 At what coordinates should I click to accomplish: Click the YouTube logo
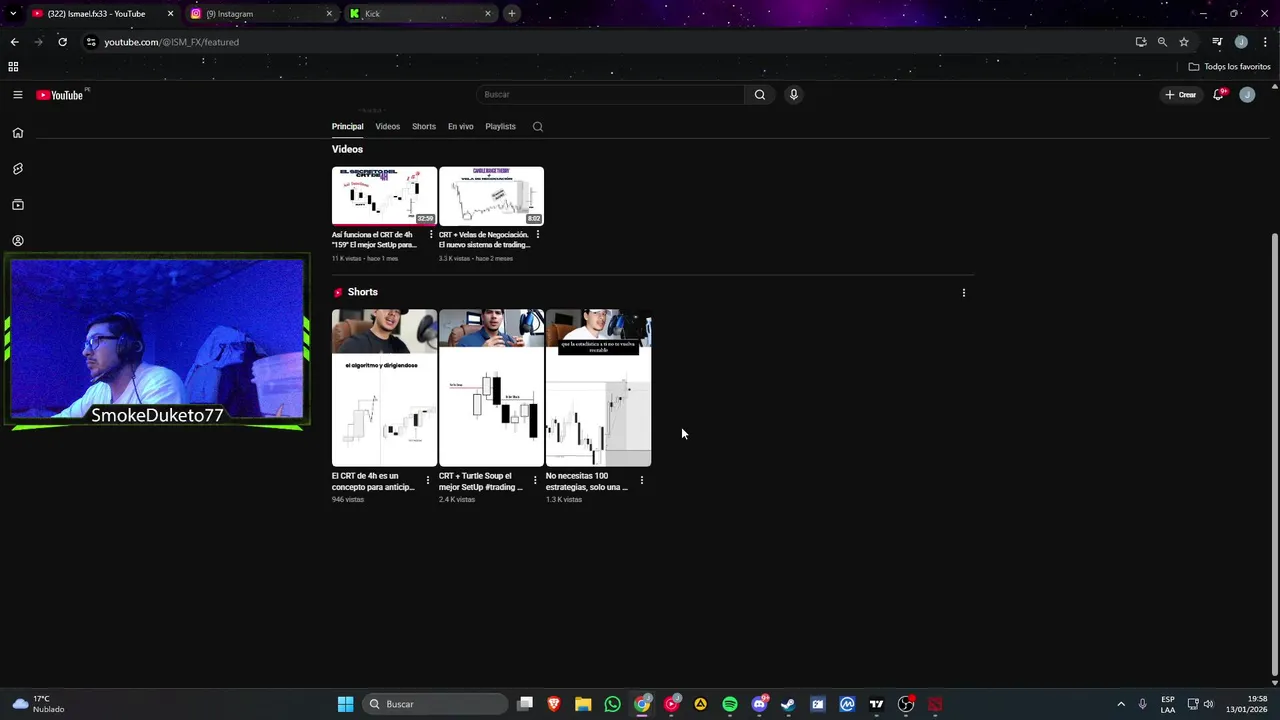60,95
